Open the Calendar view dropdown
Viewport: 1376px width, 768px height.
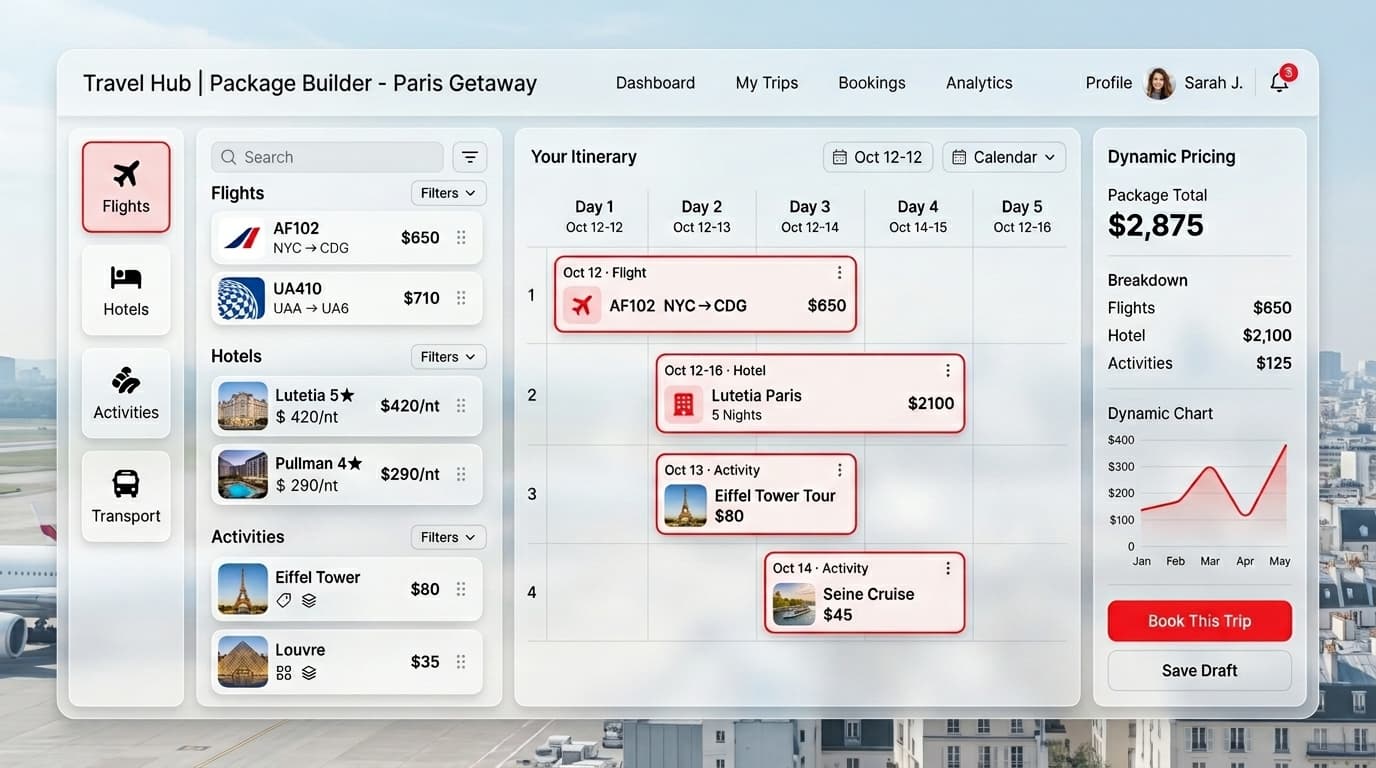1003,157
